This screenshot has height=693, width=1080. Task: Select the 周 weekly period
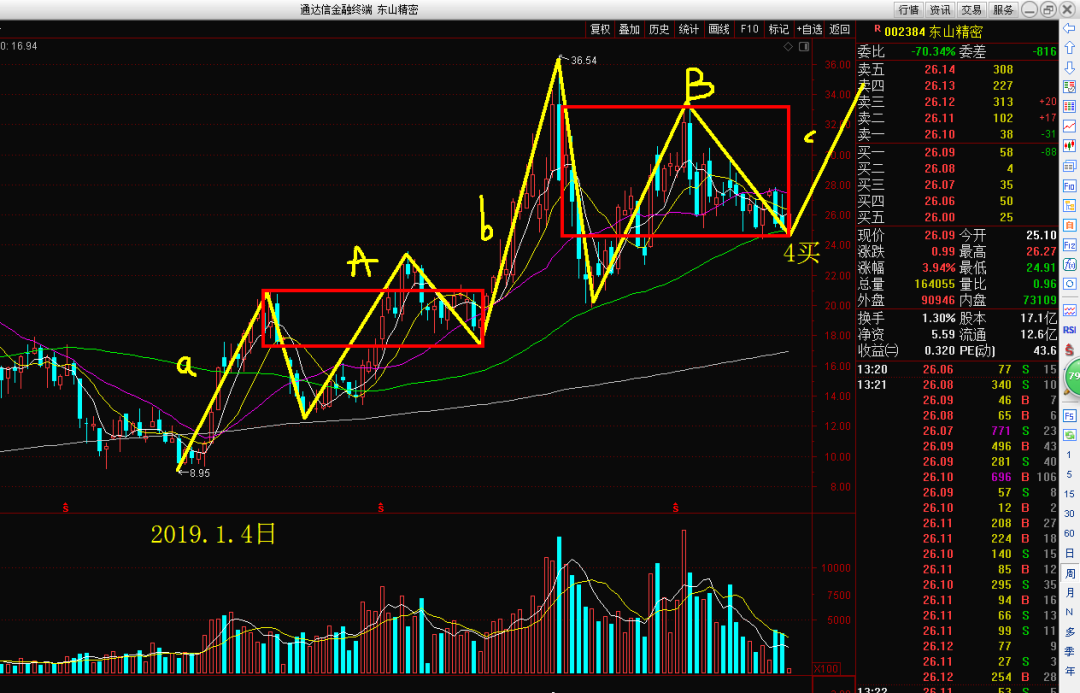1070,573
